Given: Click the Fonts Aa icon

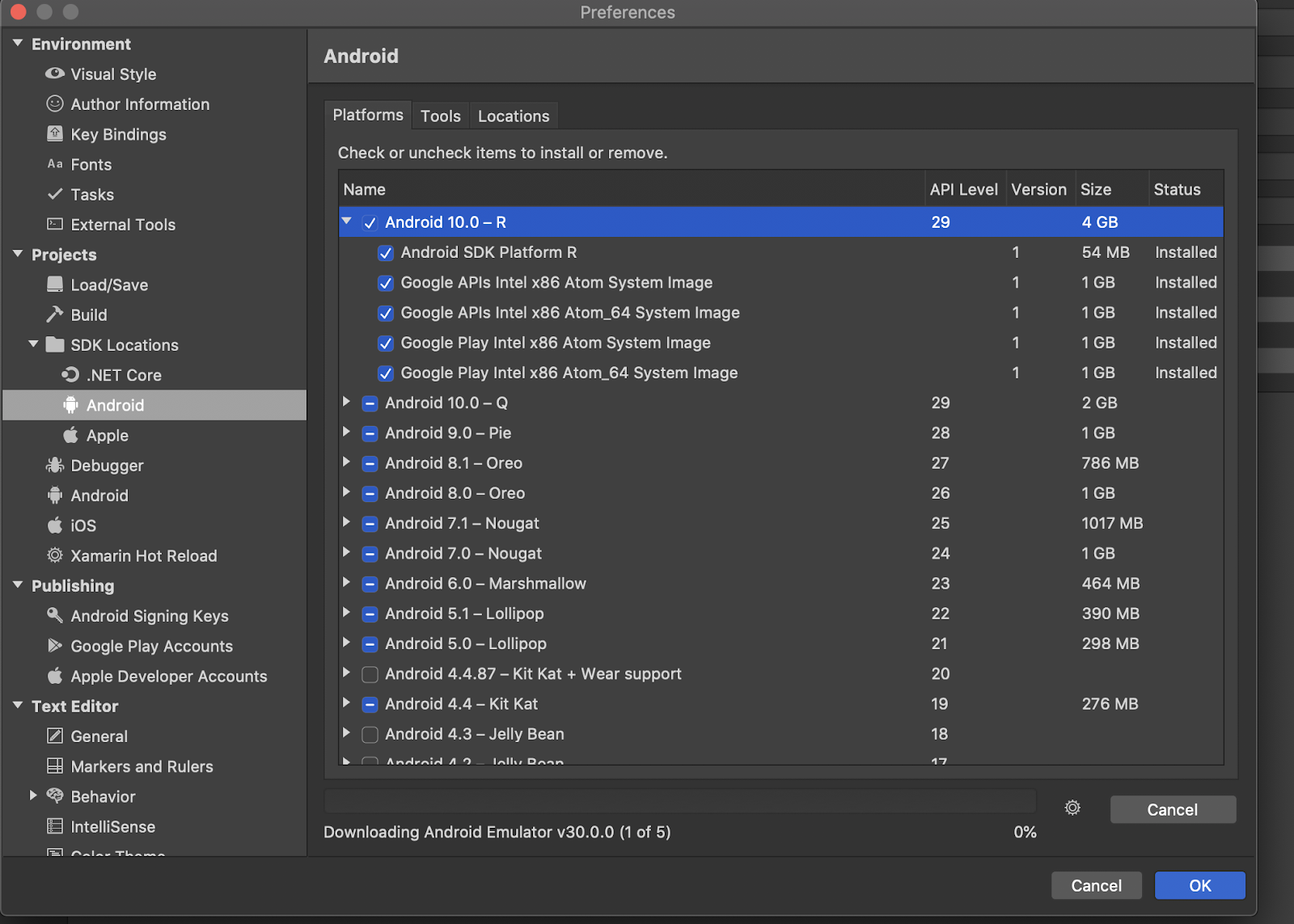Looking at the screenshot, I should pyautogui.click(x=55, y=164).
